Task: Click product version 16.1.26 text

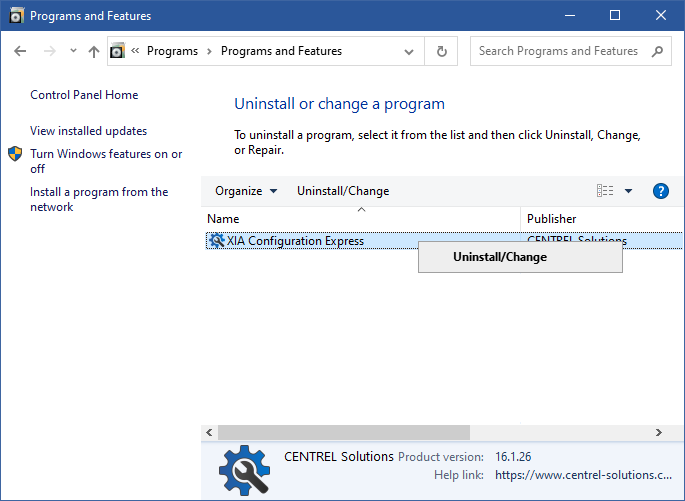Action: pyautogui.click(x=513, y=457)
